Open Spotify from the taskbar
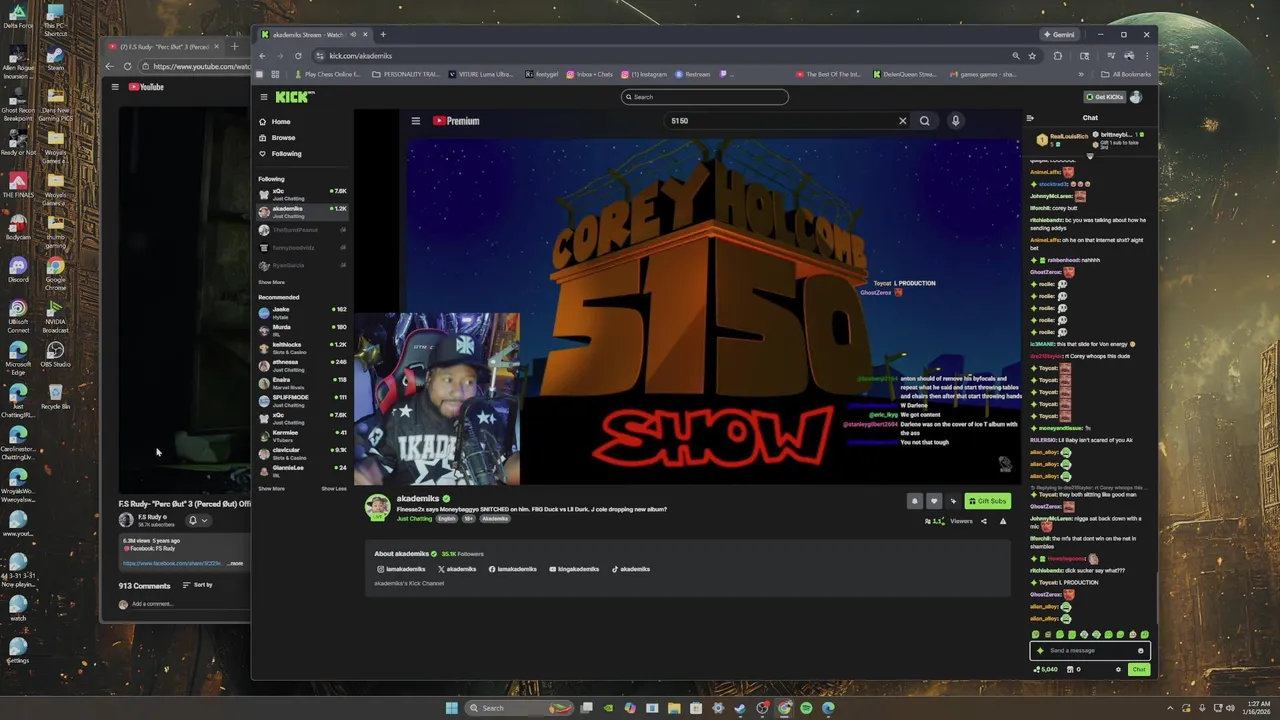 click(806, 708)
